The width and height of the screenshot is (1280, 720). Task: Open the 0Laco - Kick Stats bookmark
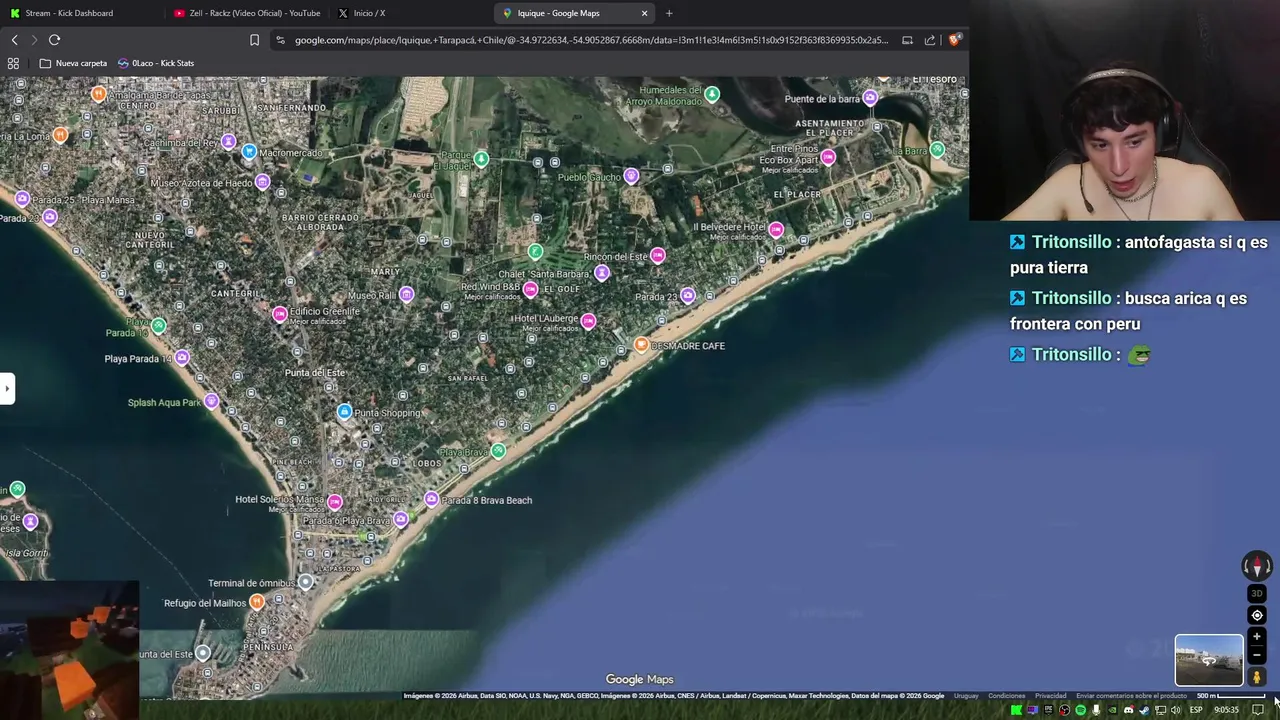click(156, 63)
